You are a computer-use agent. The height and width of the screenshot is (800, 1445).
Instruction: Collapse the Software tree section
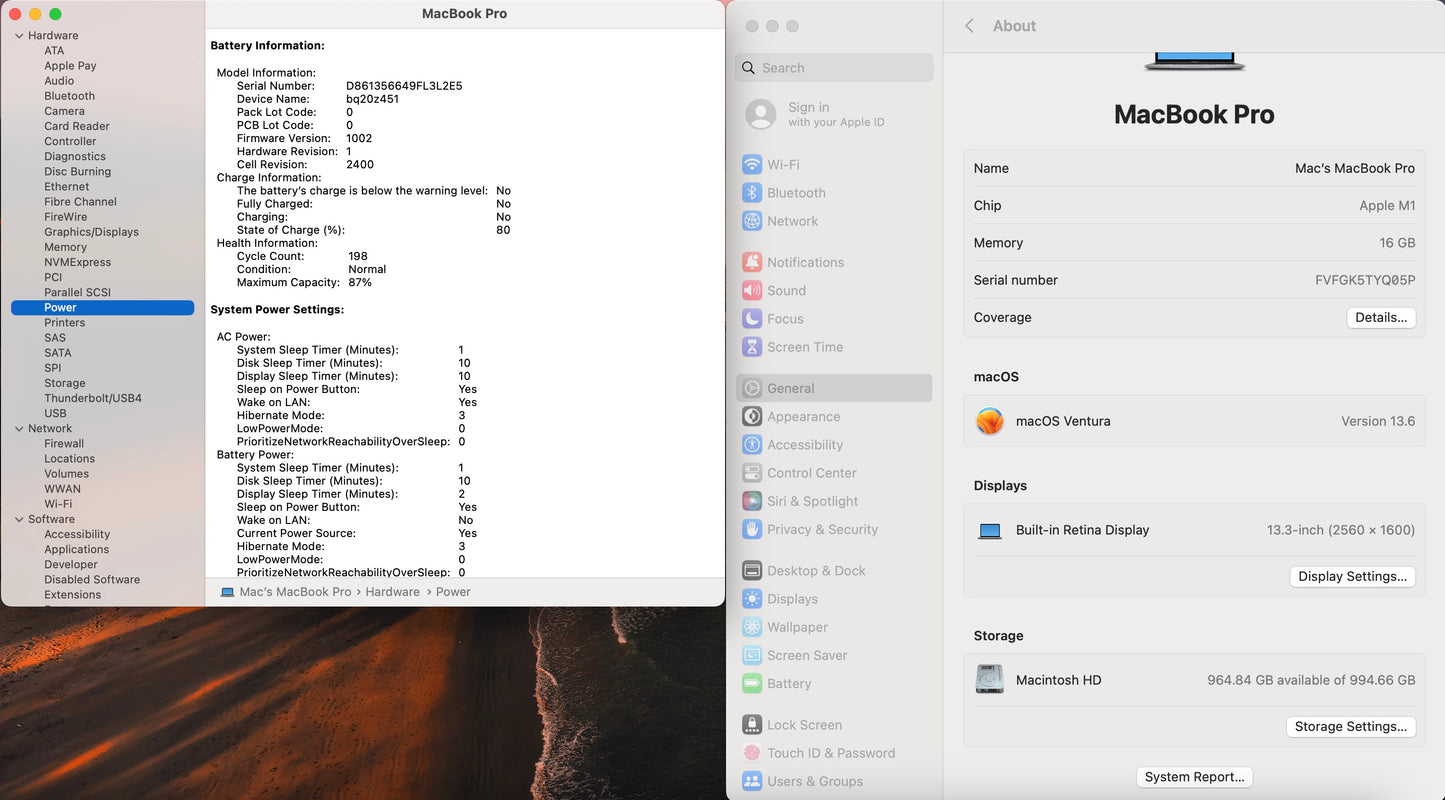coord(19,520)
